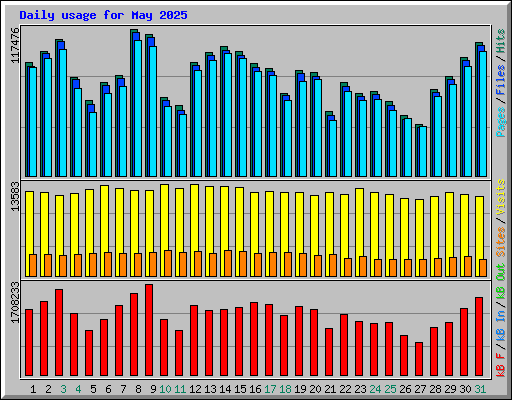This screenshot has height=400, width=512.
Task: Click the yellow visits bar for day 23
Action: [x=359, y=222]
